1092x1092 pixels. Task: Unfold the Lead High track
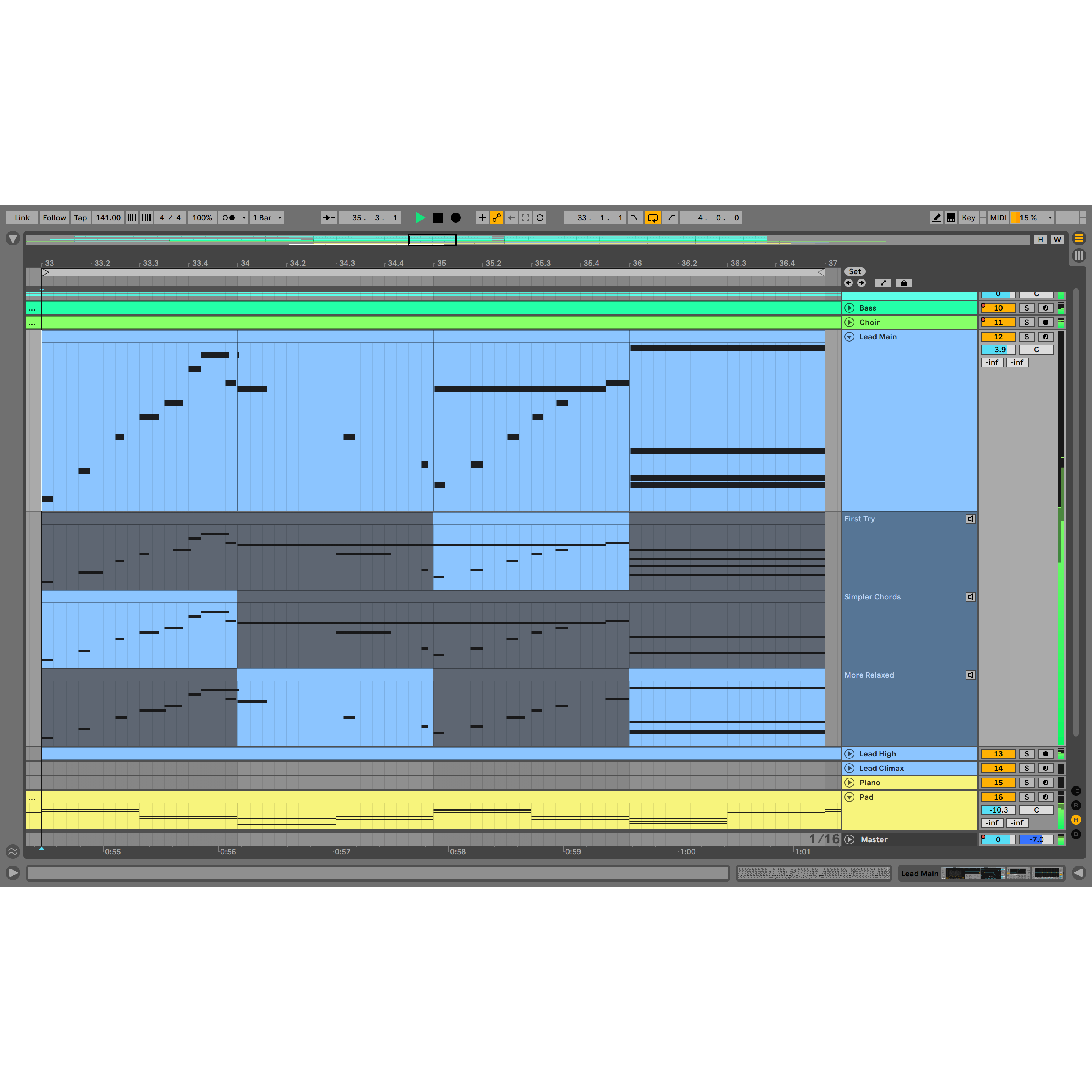(849, 754)
